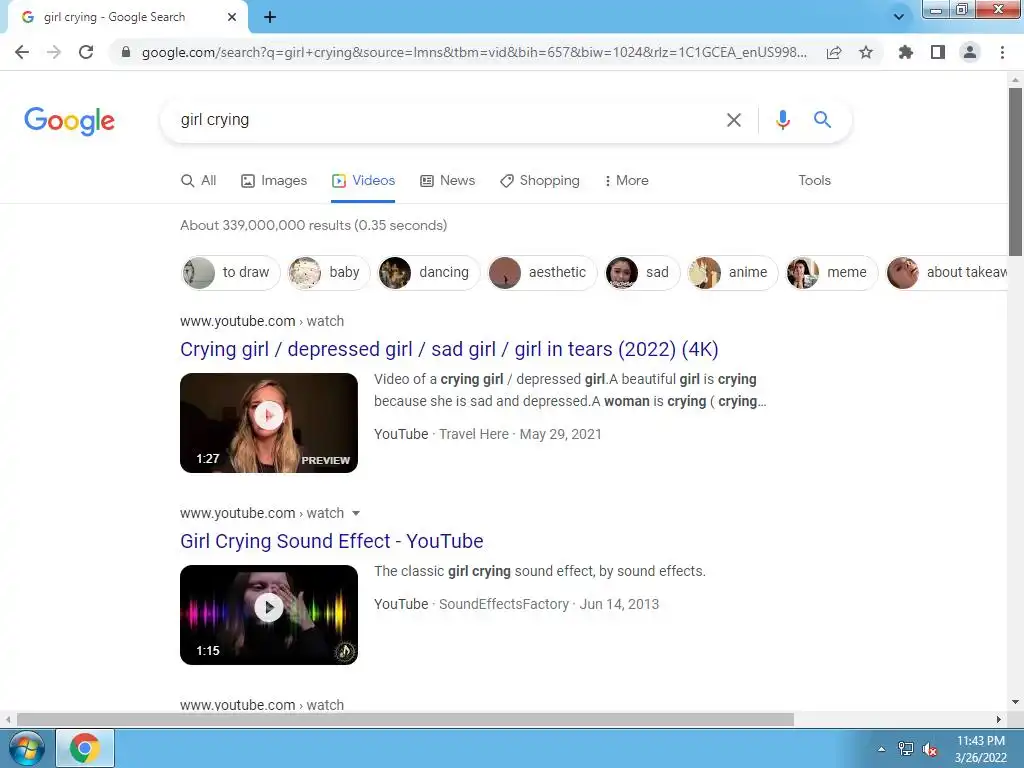The image size is (1024, 768).
Task: Click the horizontal scrollbar thumb
Action: 405,719
